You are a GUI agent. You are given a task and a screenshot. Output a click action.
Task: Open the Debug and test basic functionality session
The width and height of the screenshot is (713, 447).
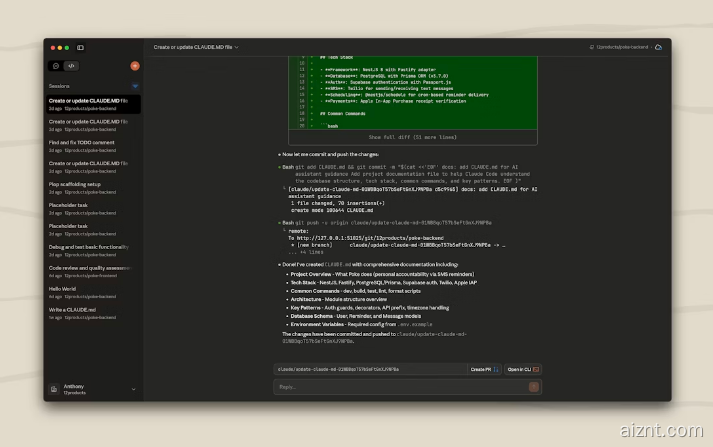point(89,246)
